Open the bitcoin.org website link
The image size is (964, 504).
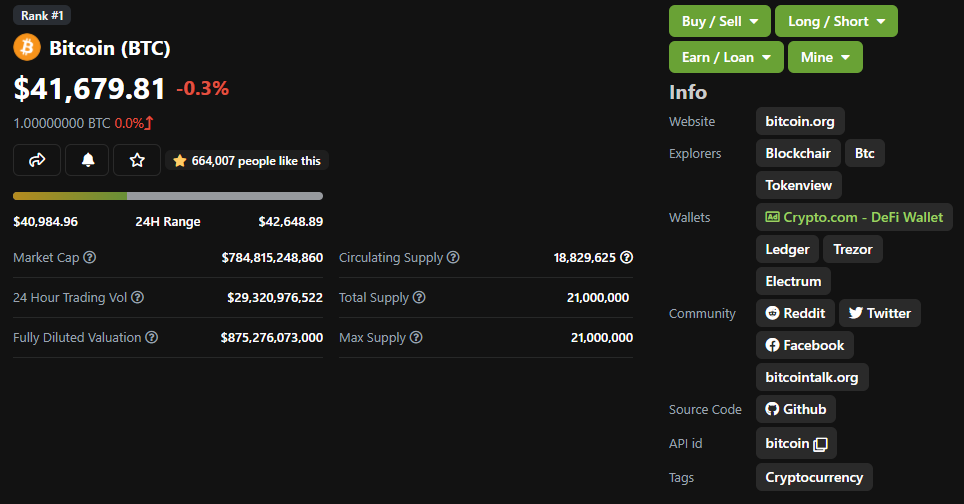[x=800, y=121]
